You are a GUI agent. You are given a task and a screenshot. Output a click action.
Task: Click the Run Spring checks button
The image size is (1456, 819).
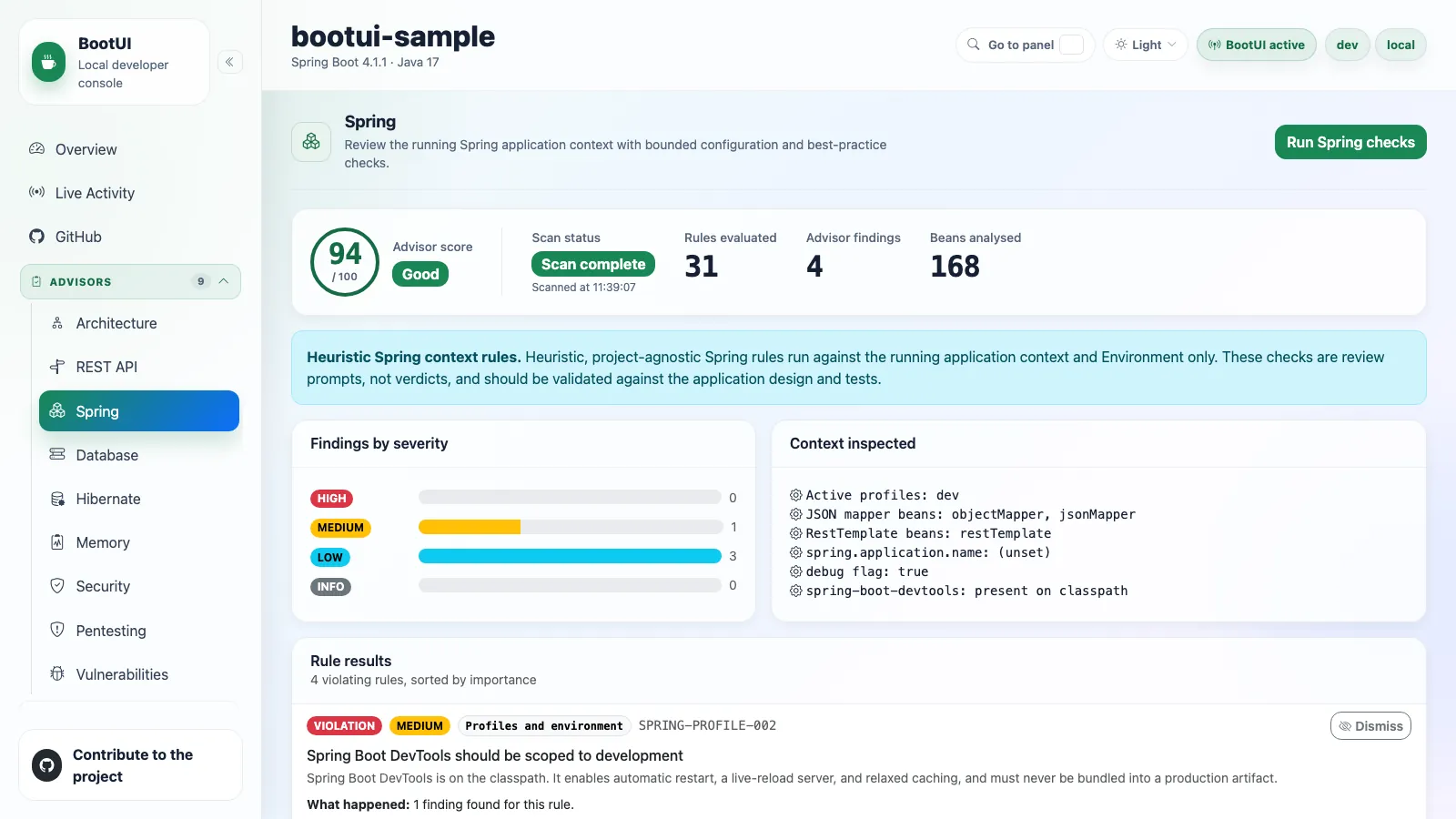click(1350, 142)
